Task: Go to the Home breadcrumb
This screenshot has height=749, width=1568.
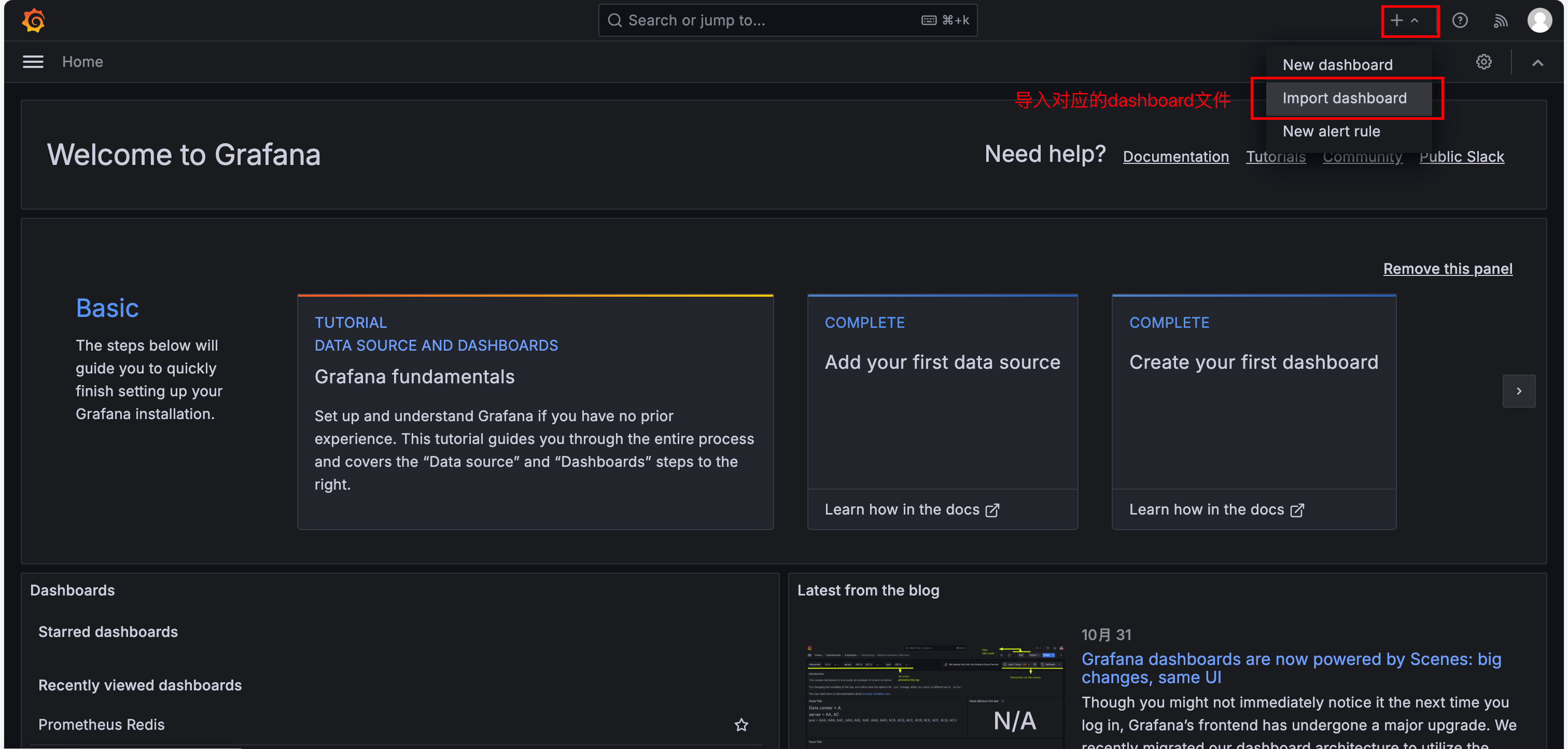Action: tap(82, 62)
